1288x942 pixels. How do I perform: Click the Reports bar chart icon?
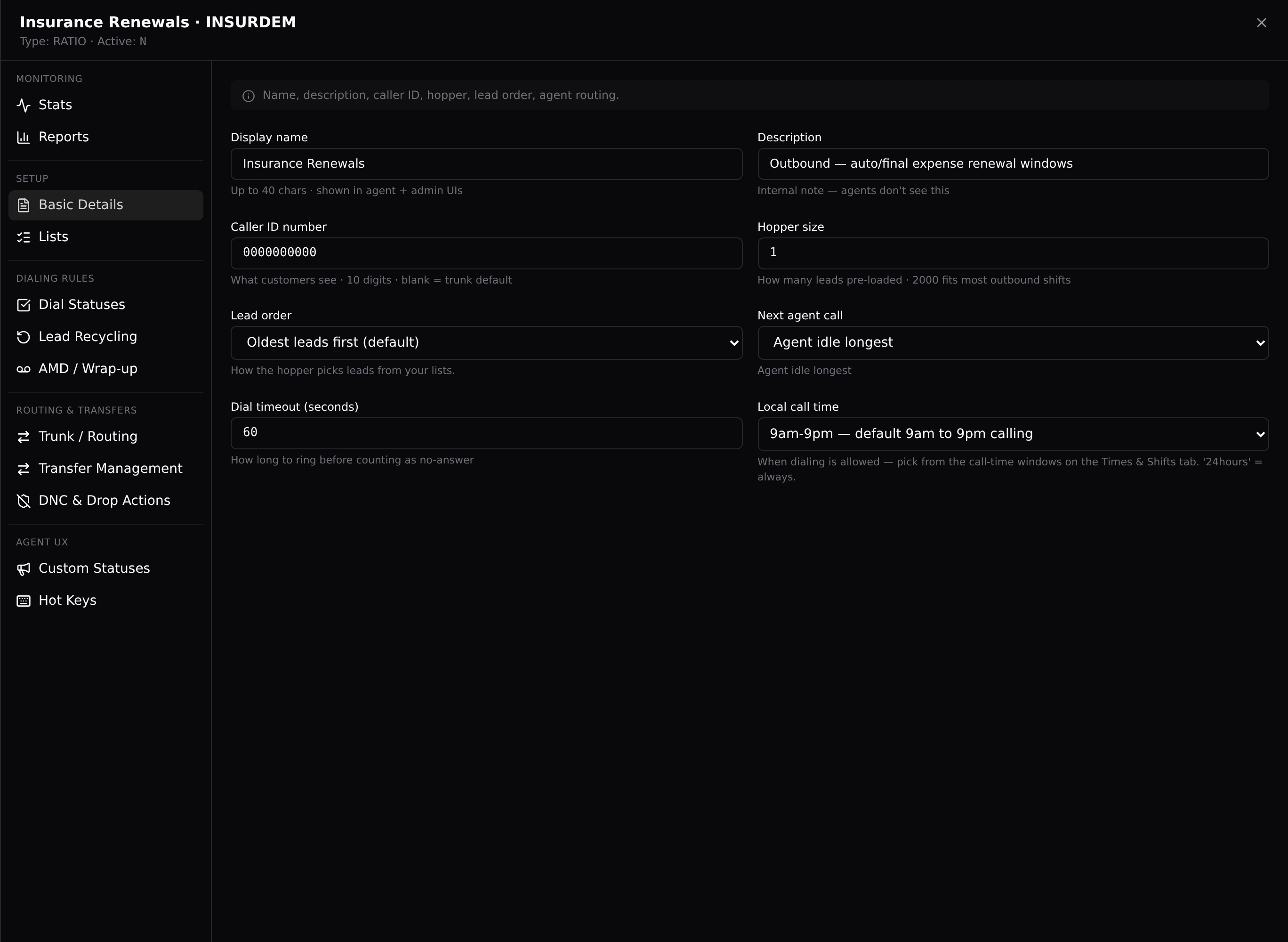24,137
